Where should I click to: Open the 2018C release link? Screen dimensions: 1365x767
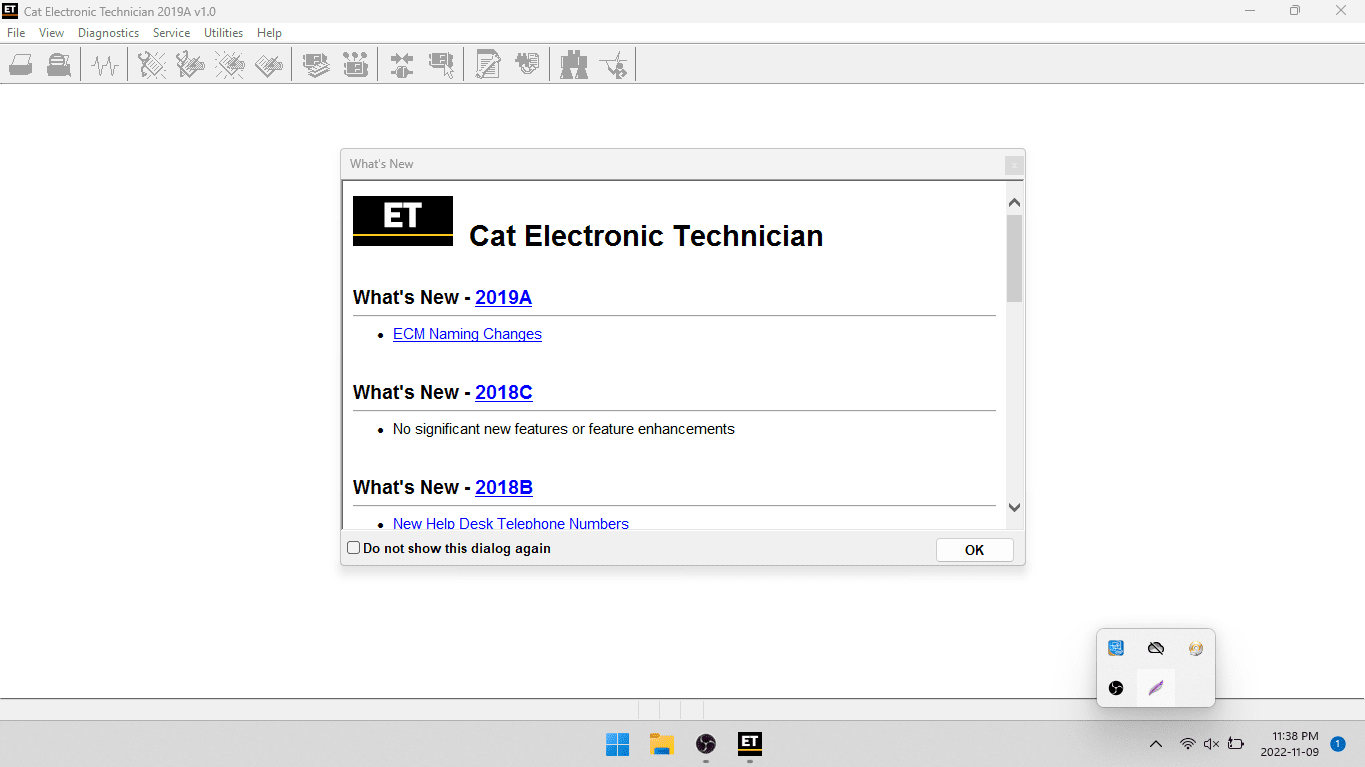coord(503,392)
